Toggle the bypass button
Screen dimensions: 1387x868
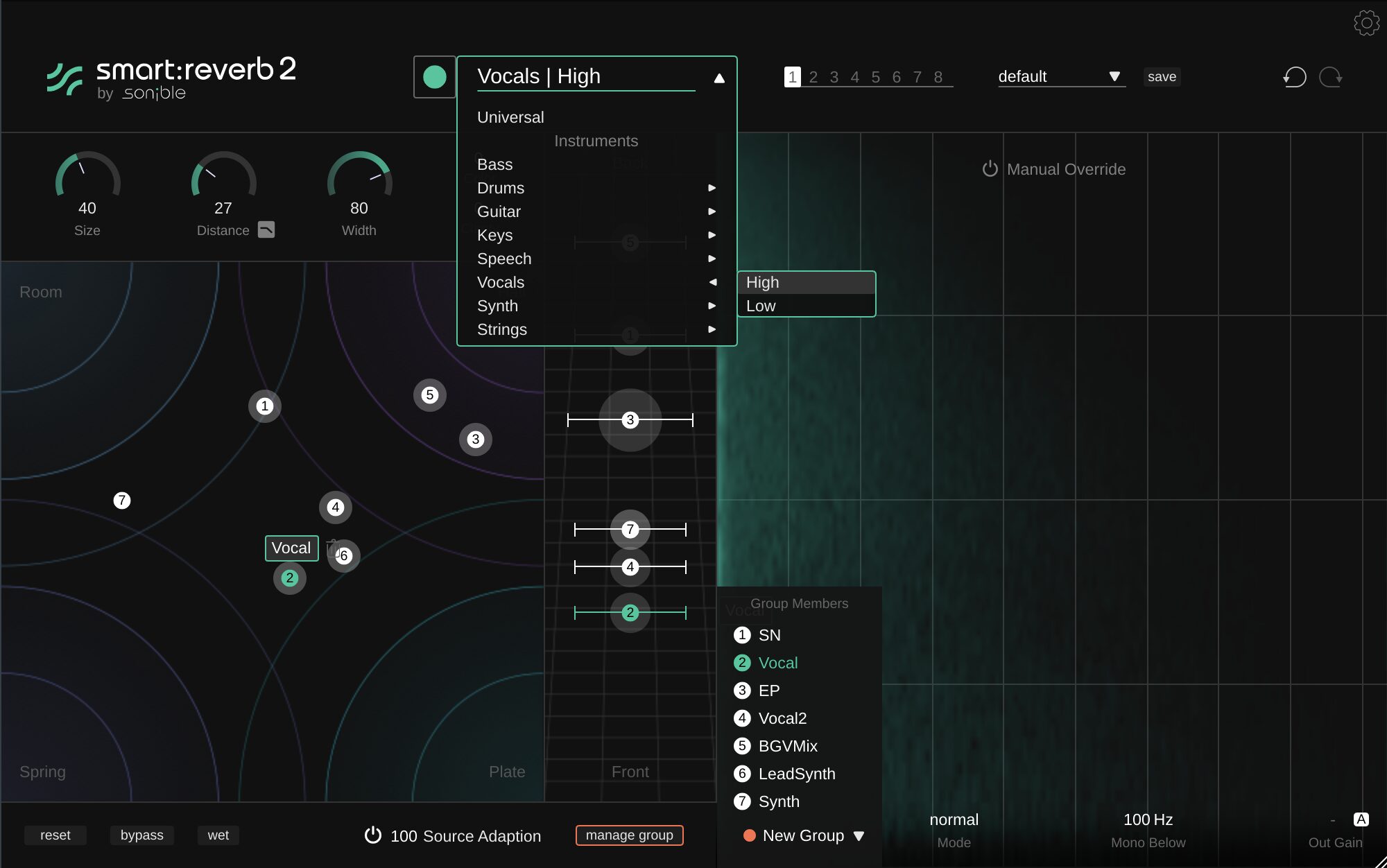[x=142, y=835]
